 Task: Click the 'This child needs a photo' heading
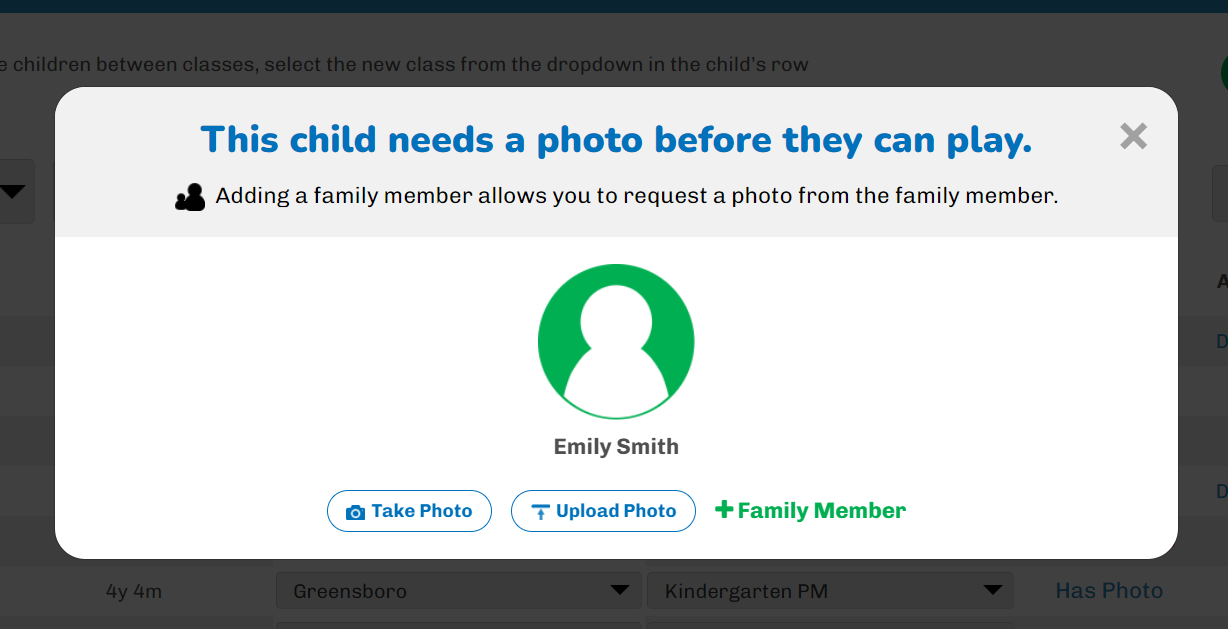click(x=616, y=140)
